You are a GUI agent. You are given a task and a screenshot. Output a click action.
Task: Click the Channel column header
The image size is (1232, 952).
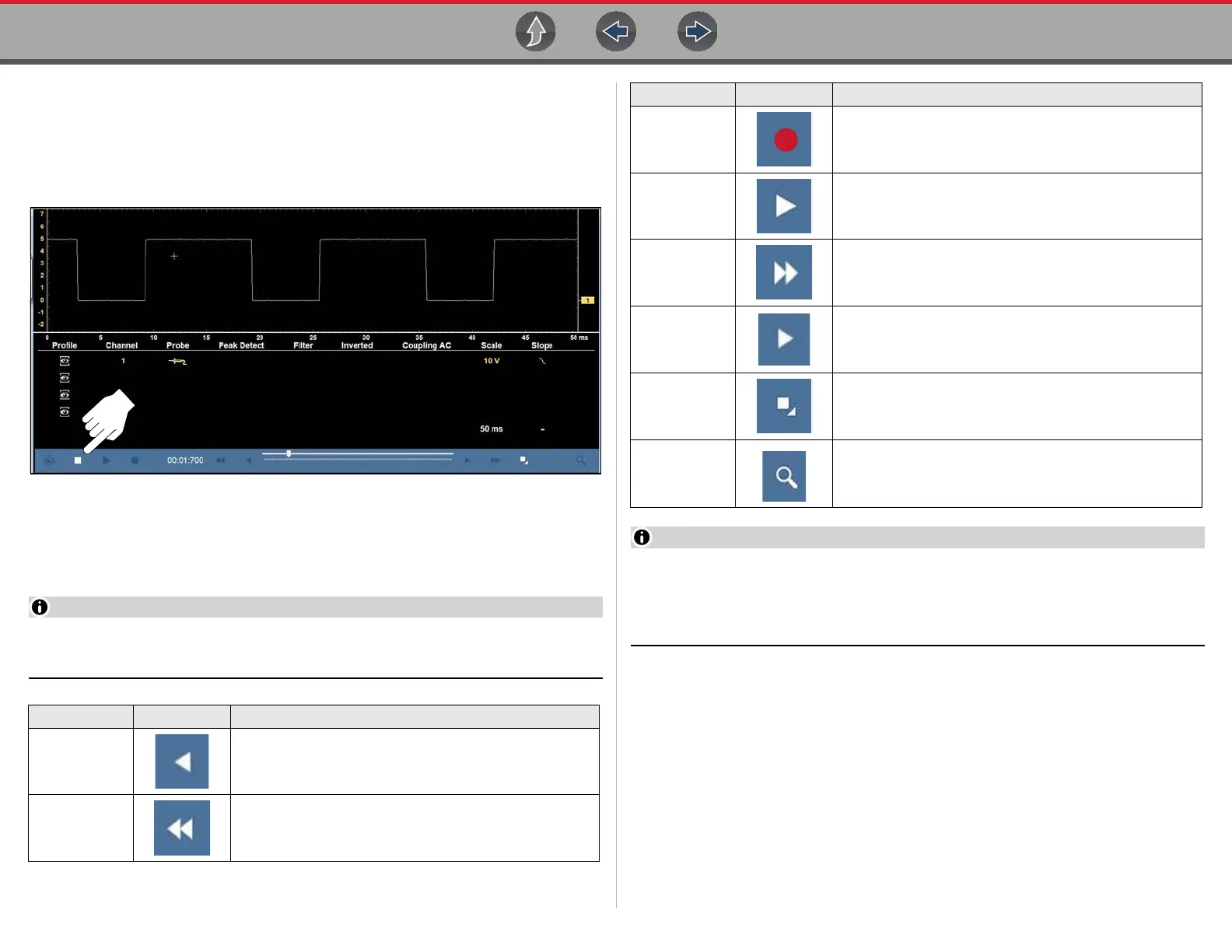[121, 345]
